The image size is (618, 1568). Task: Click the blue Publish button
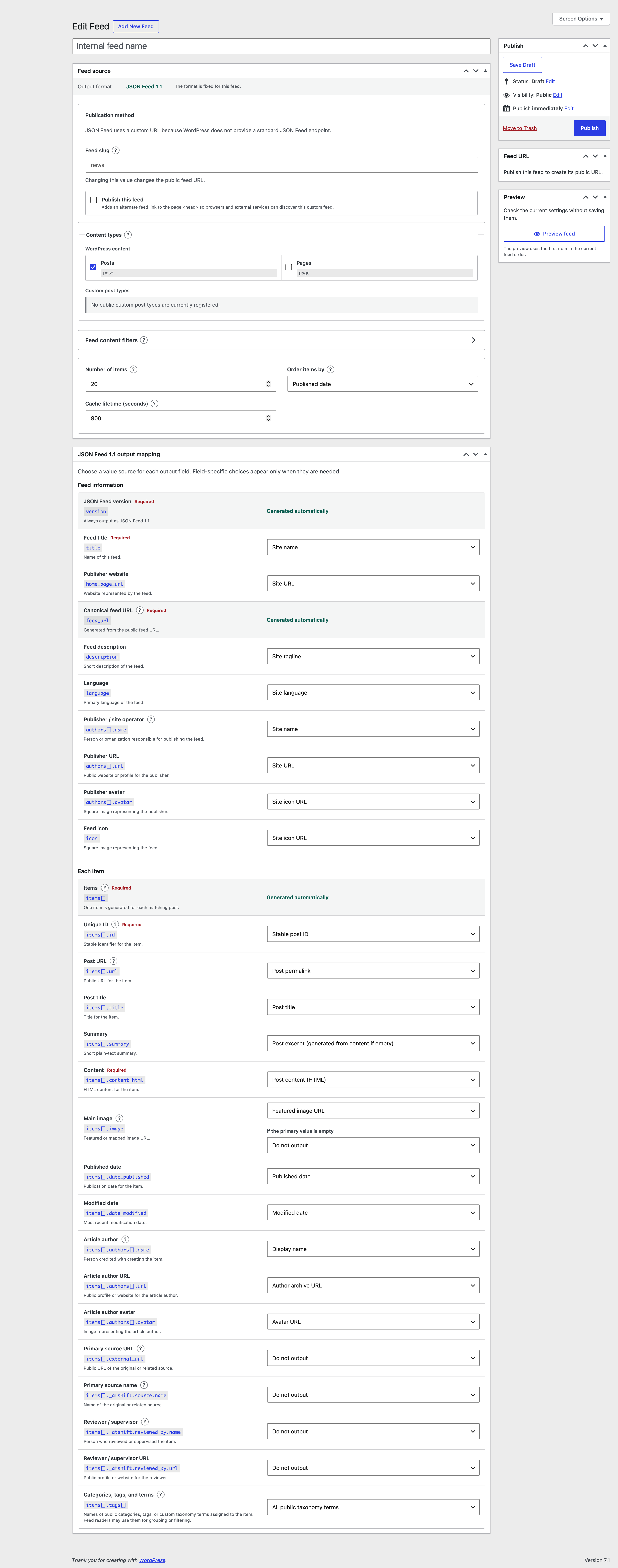pos(589,128)
